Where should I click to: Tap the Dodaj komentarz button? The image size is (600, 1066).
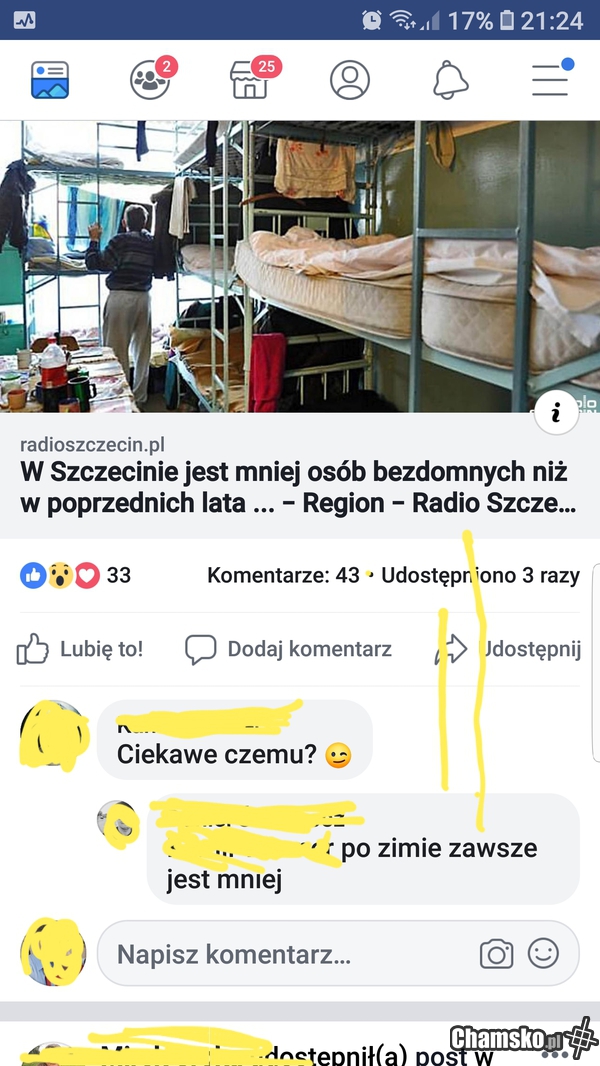click(x=288, y=649)
